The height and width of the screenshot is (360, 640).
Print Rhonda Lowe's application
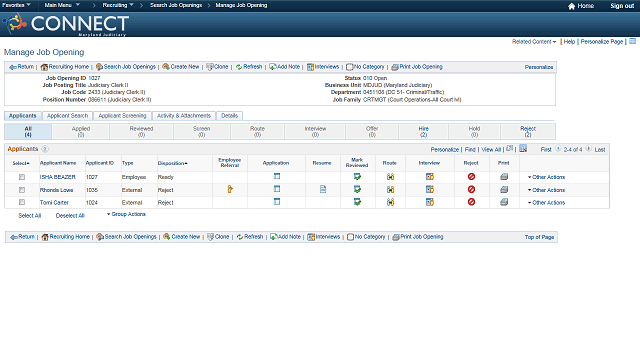pos(504,189)
